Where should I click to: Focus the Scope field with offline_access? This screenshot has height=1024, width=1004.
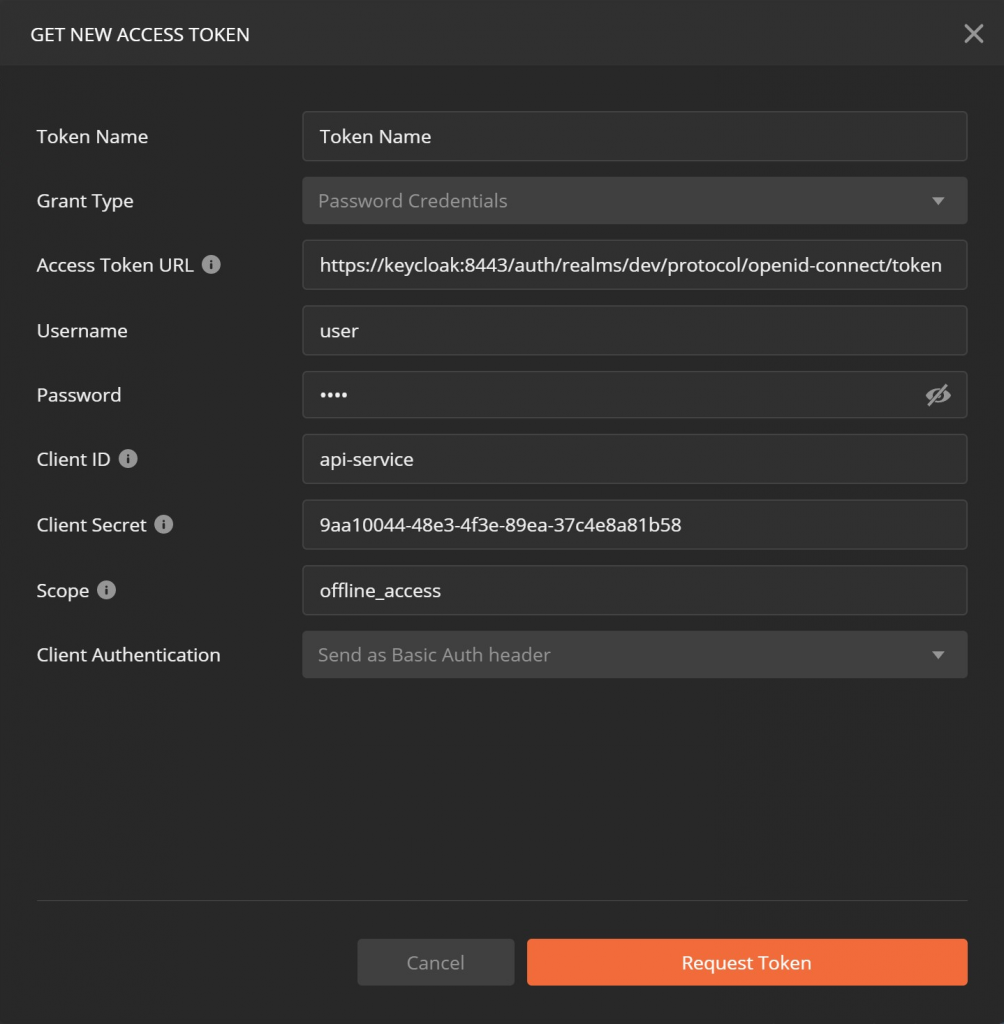[634, 590]
